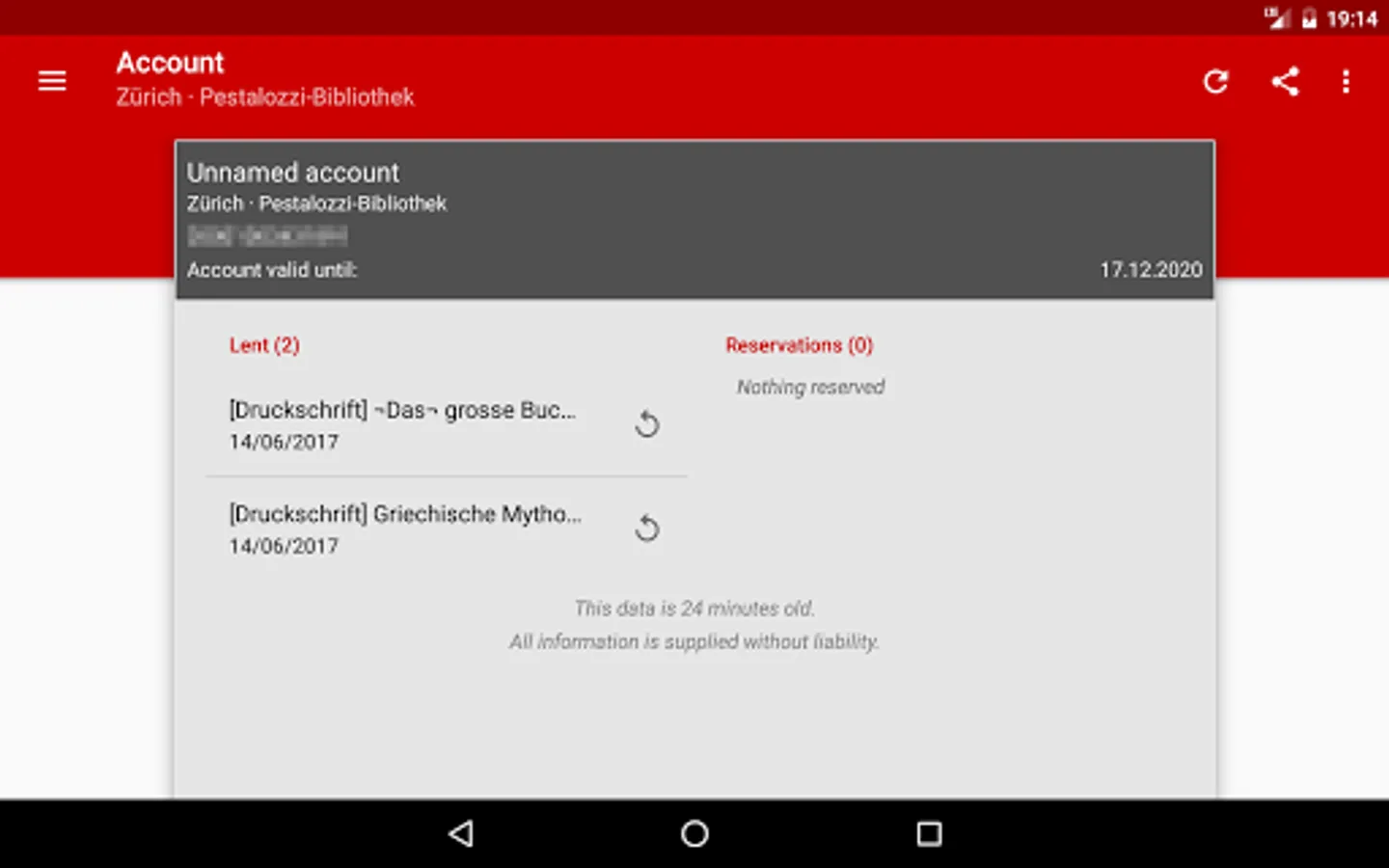Tap Android home navigation button
Image resolution: width=1389 pixels, height=868 pixels.
[694, 833]
